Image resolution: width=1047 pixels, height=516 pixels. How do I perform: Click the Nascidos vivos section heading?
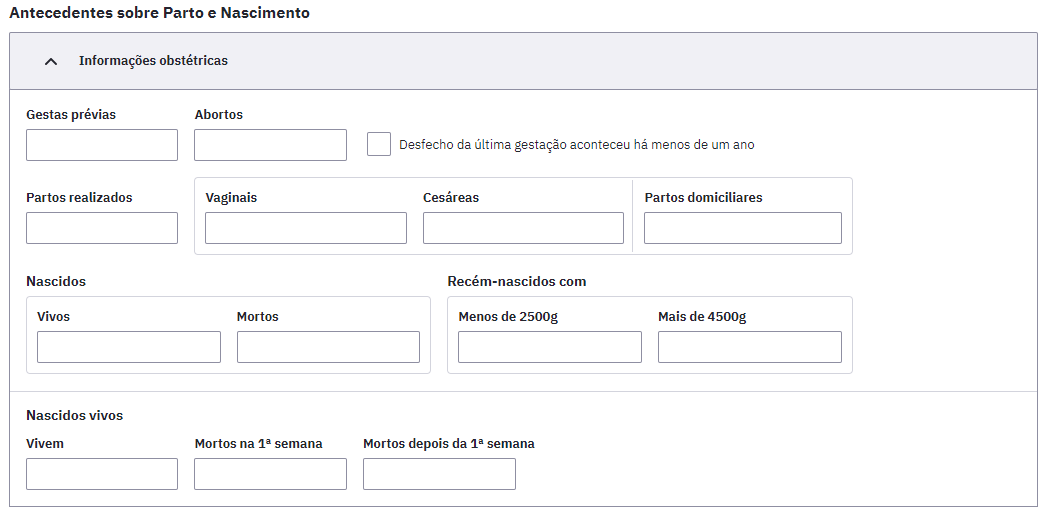click(75, 415)
